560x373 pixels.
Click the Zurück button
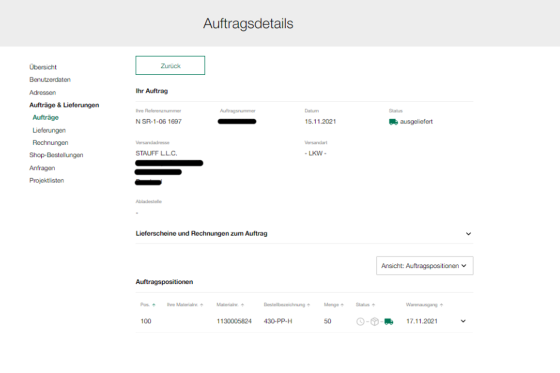170,65
